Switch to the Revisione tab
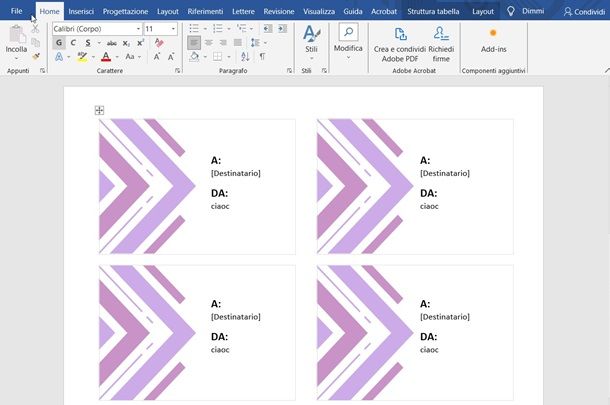This screenshot has height=405, width=610. 279,12
